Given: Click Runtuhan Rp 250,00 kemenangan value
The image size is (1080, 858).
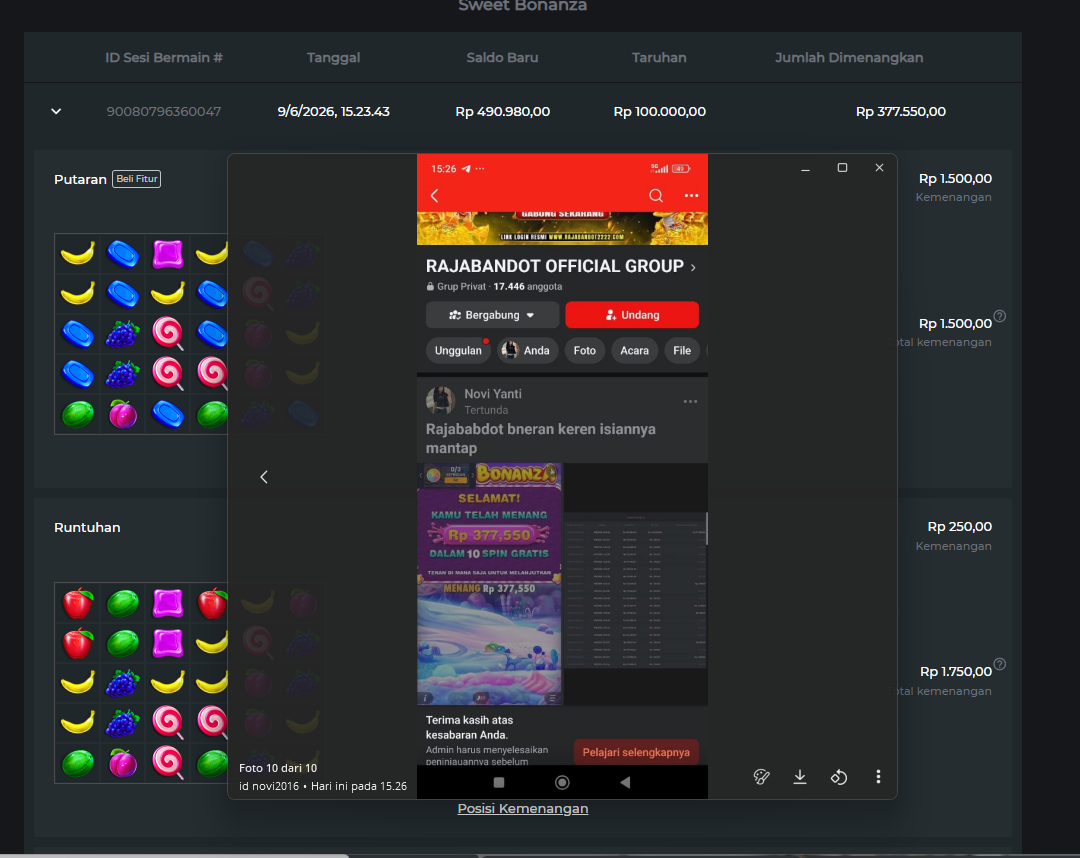Looking at the screenshot, I should (959, 527).
